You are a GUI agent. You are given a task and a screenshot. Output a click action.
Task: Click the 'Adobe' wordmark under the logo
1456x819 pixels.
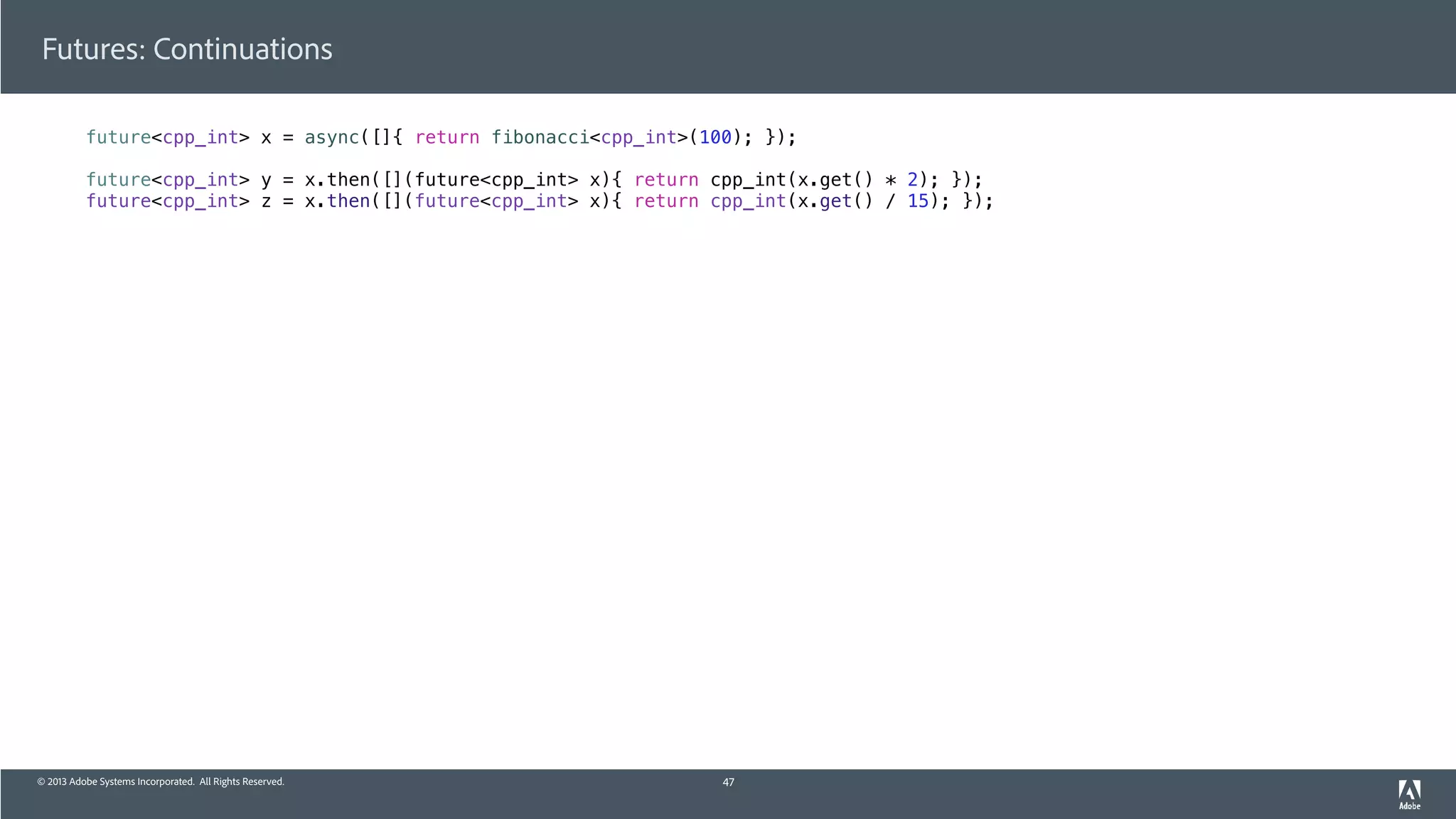pyautogui.click(x=1409, y=806)
